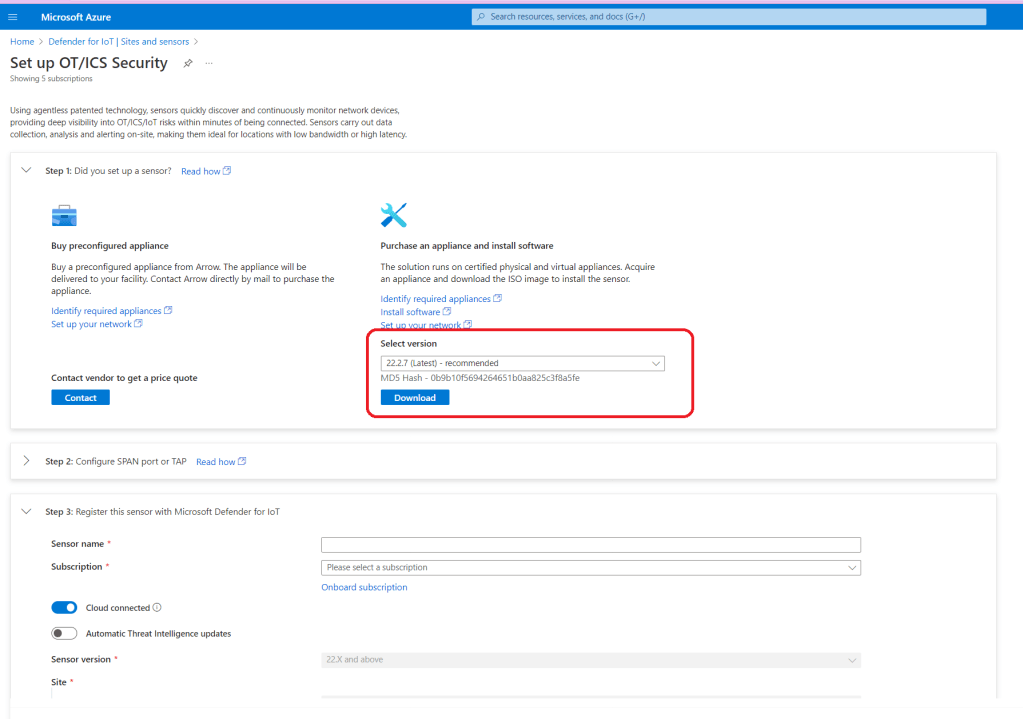Click the search magnifier icon in top bar
Image resolution: width=1023 pixels, height=719 pixels.
pos(481,17)
